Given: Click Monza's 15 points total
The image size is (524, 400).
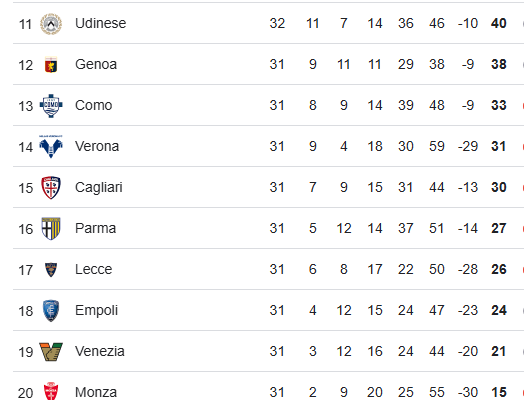Looking at the screenshot, I should click(x=499, y=392).
